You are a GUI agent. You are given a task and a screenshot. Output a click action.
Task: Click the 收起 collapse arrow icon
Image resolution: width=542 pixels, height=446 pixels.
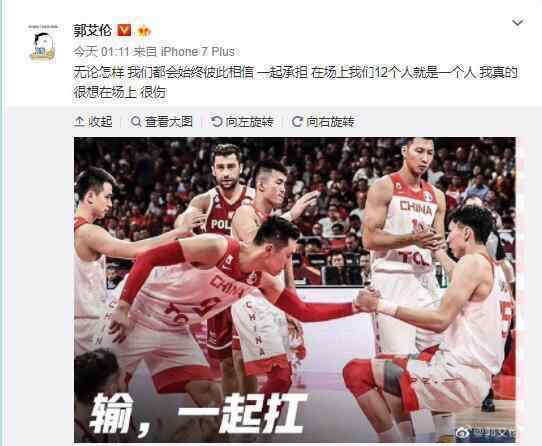79,121
